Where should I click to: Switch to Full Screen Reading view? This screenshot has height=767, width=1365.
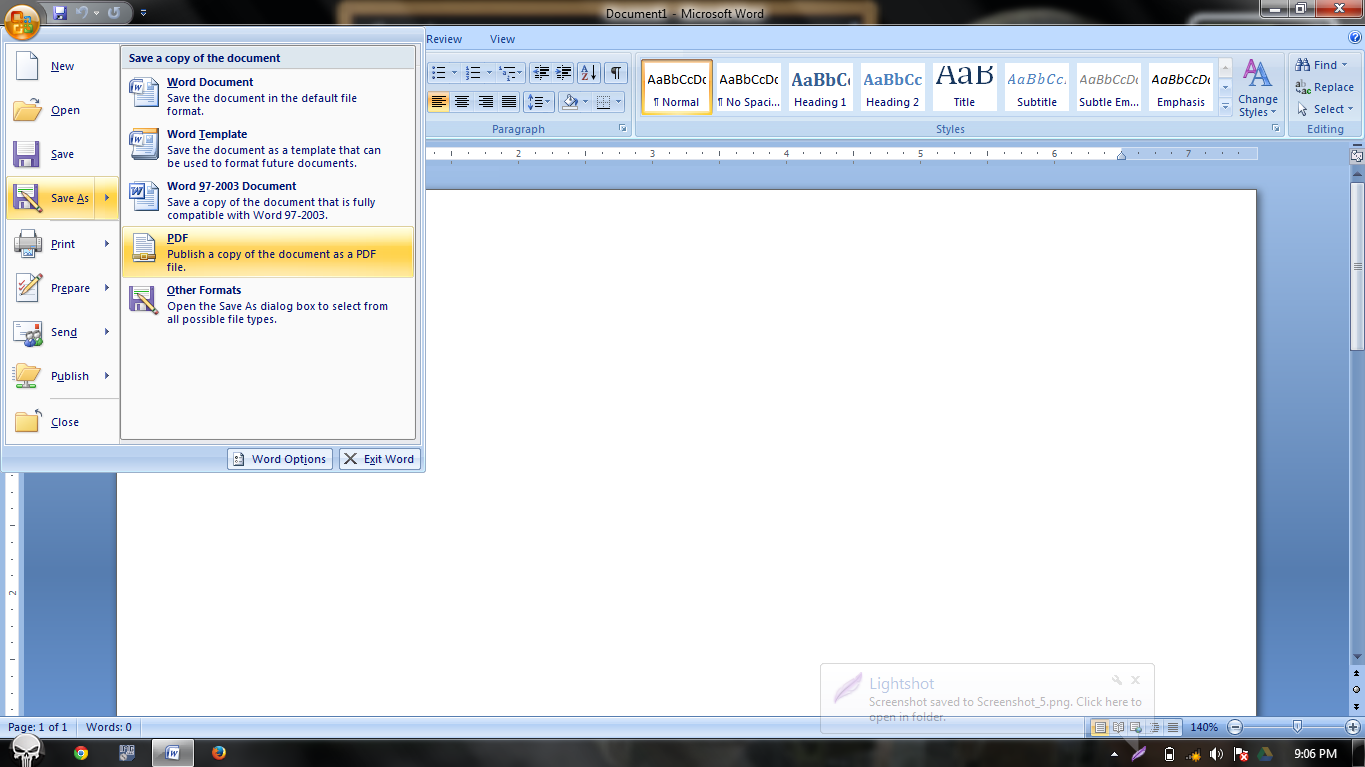(x=1119, y=727)
